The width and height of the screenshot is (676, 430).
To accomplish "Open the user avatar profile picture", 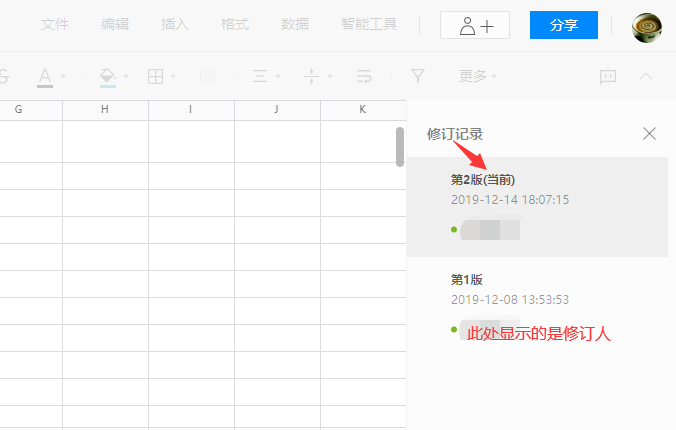I will pyautogui.click(x=646, y=28).
